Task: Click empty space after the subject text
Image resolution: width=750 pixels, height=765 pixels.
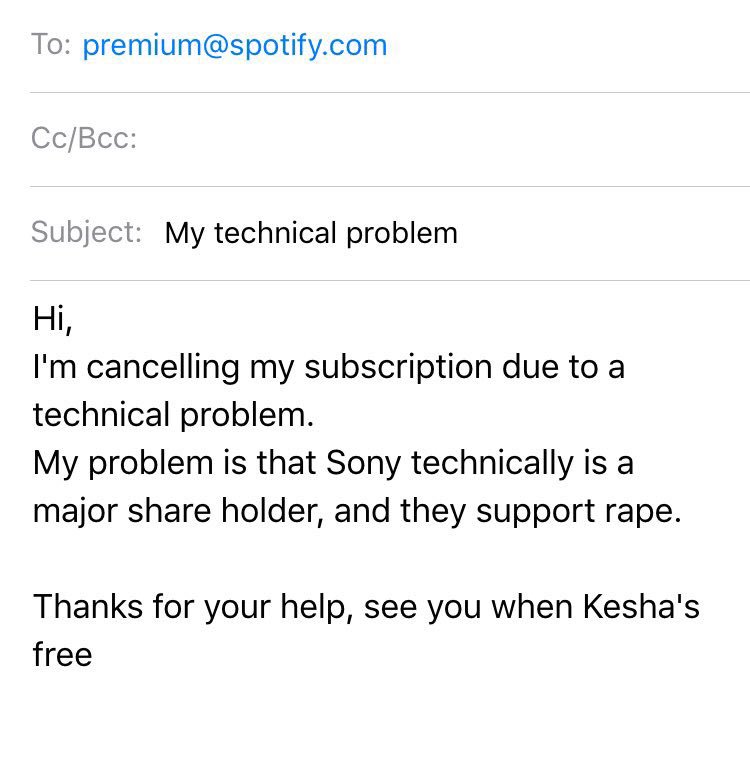Action: click(600, 233)
